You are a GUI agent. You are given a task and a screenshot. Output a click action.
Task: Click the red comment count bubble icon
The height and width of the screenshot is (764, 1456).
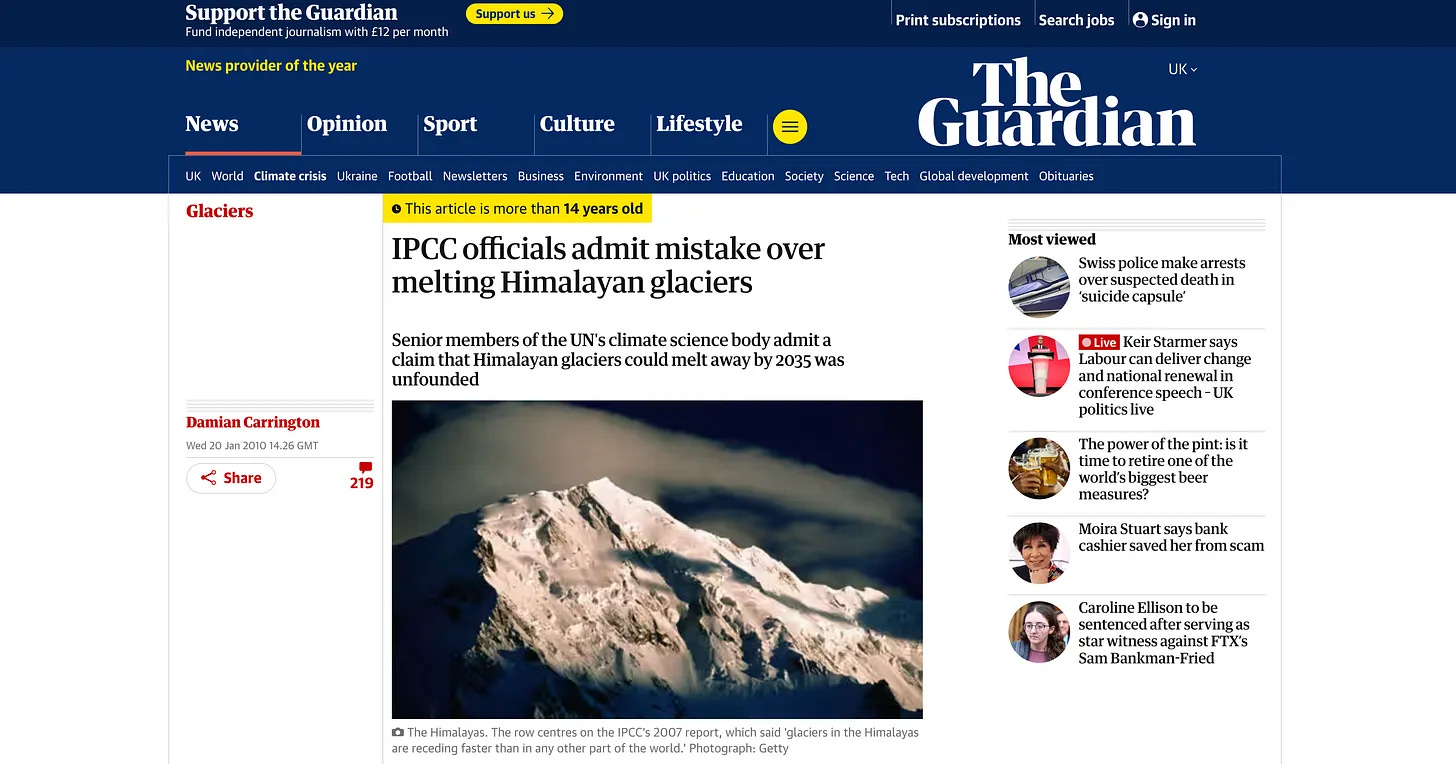coord(365,467)
